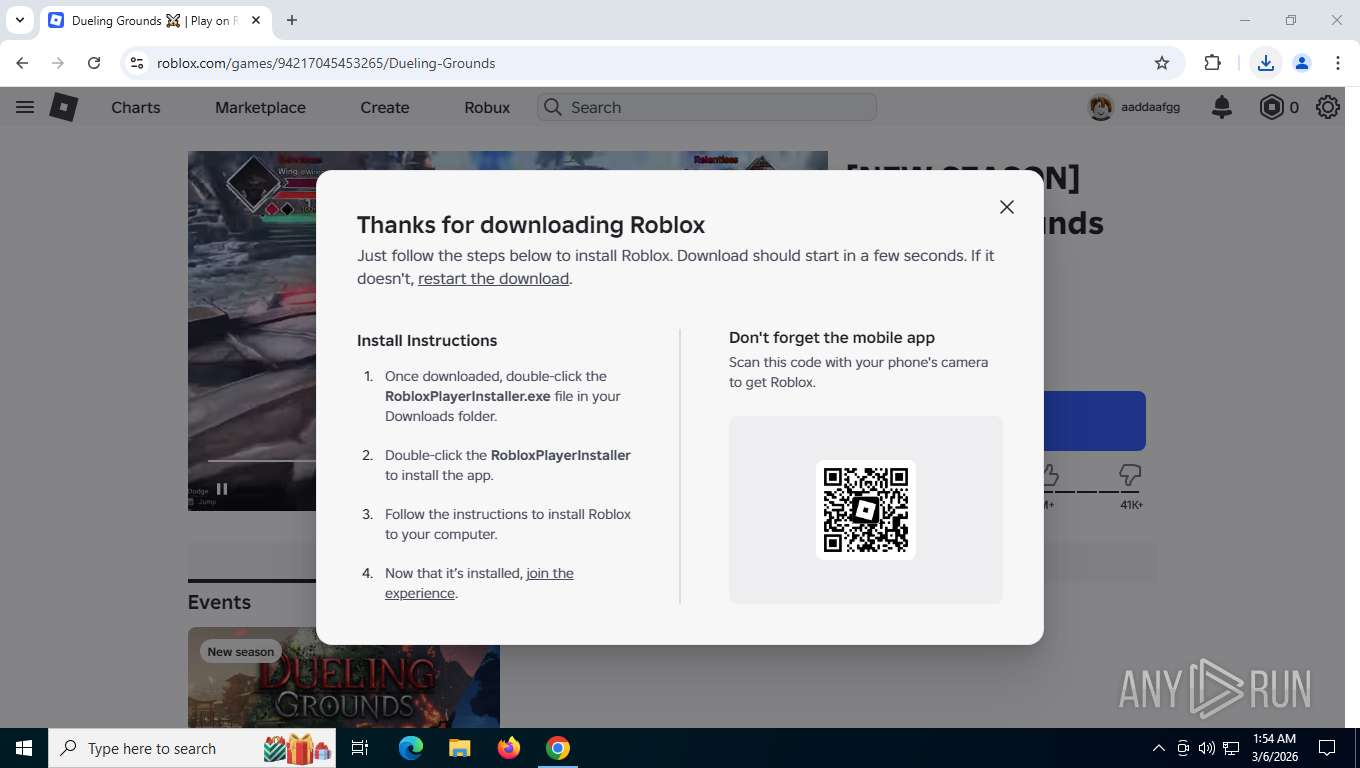Open File Explorer from taskbar
The height and width of the screenshot is (768, 1360).
coord(459,748)
